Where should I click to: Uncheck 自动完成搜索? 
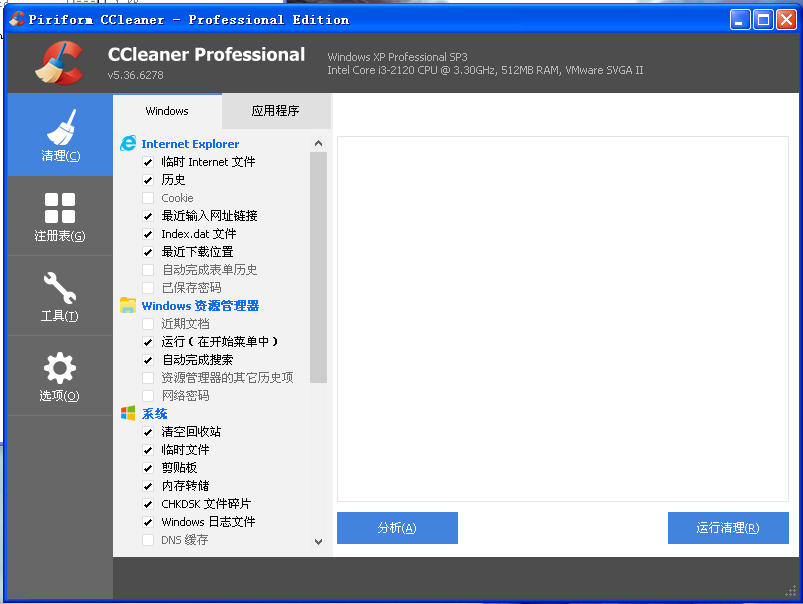tap(148, 360)
